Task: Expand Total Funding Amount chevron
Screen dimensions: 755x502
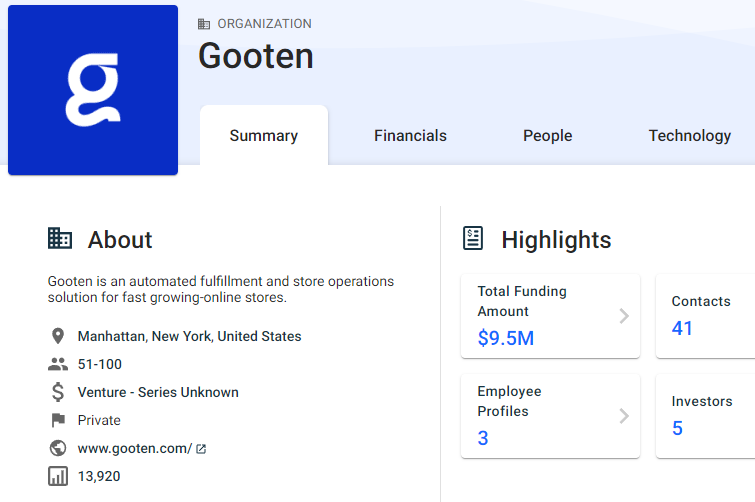Action: pyautogui.click(x=624, y=316)
